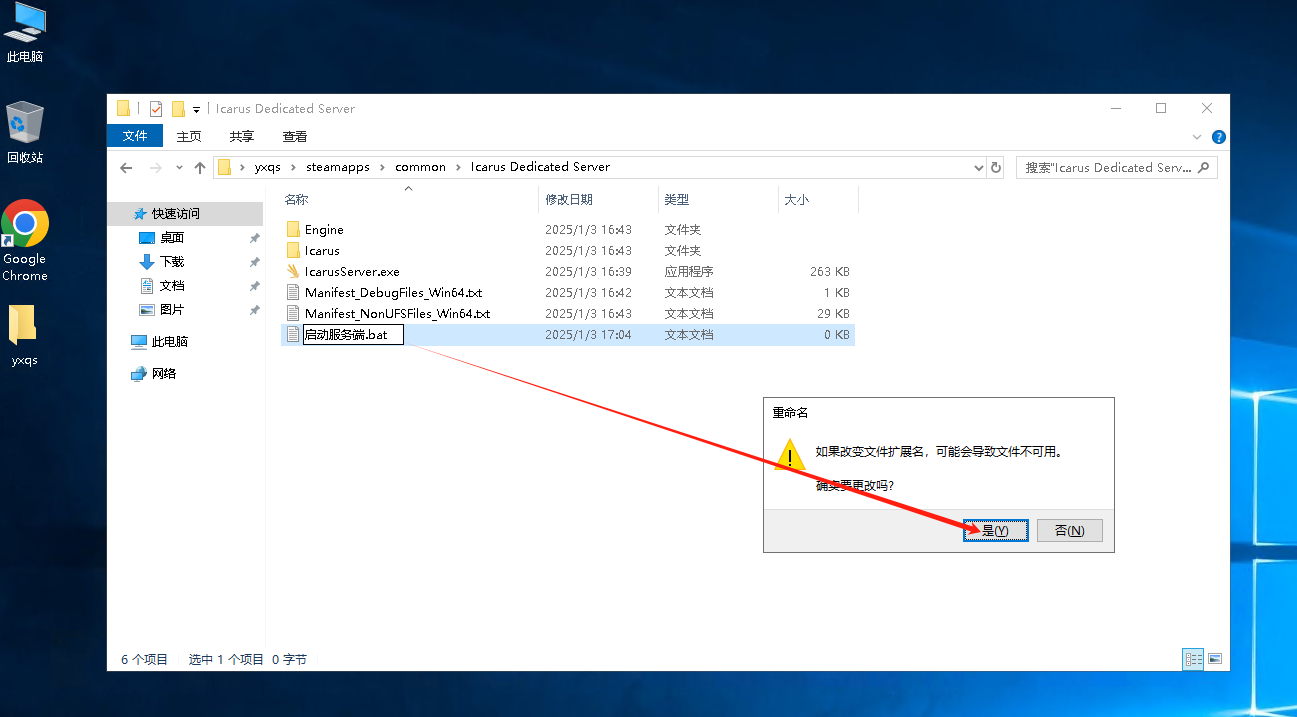Refresh the current folder view

click(x=996, y=167)
